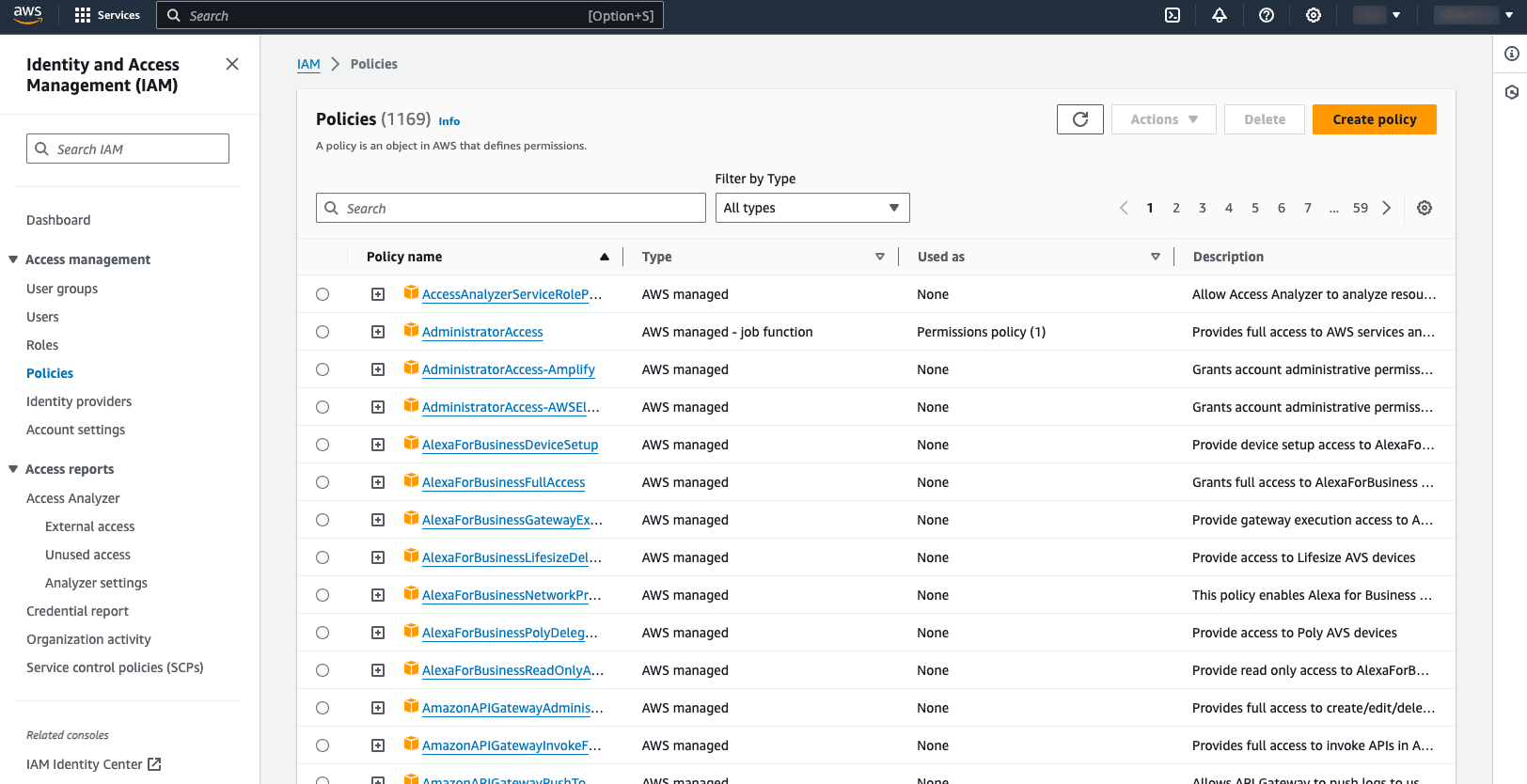1527x784 pixels.
Task: Select radio button for AdministratorAccess-Amplify
Action: (x=323, y=369)
